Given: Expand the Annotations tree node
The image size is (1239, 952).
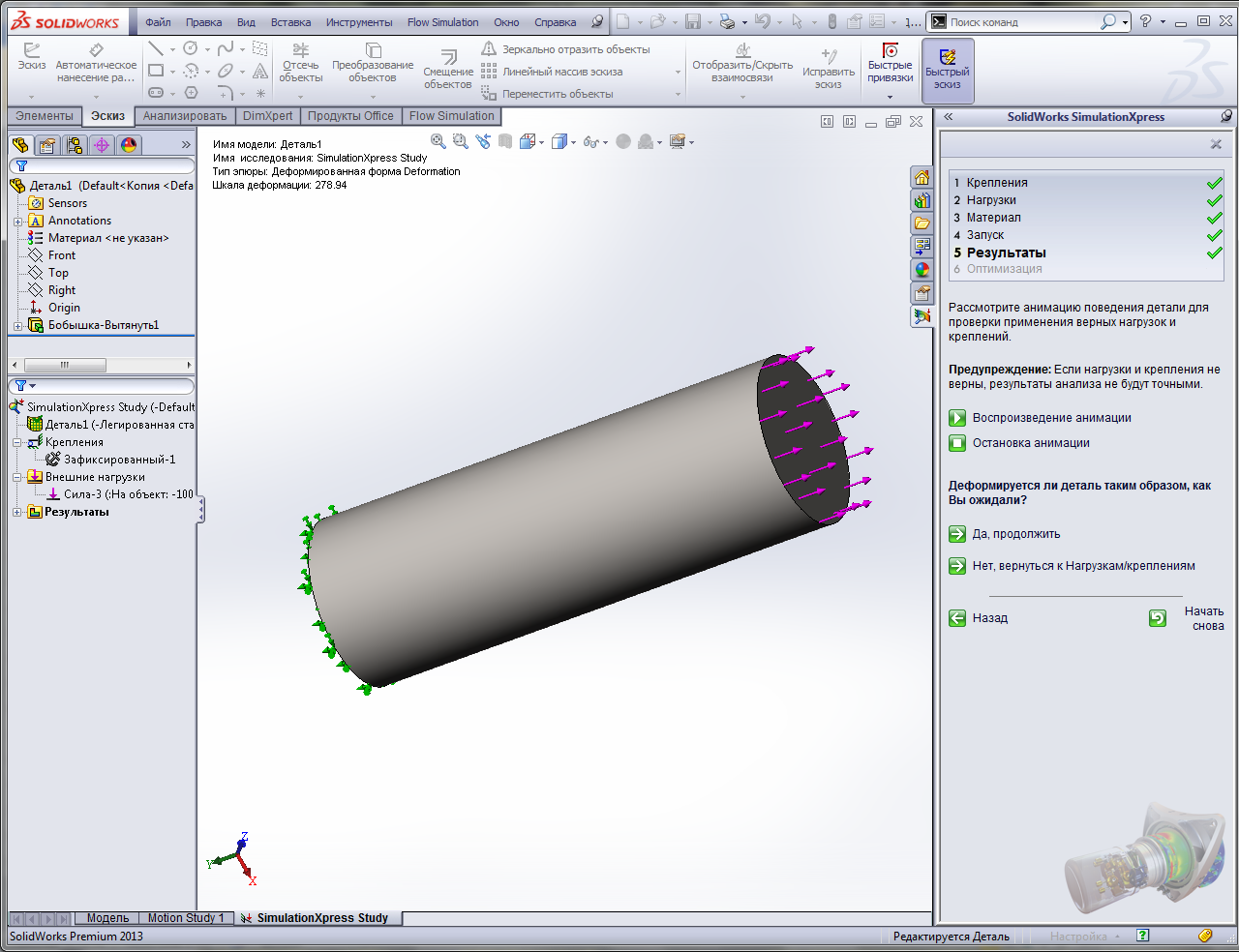Looking at the screenshot, I should (x=17, y=222).
